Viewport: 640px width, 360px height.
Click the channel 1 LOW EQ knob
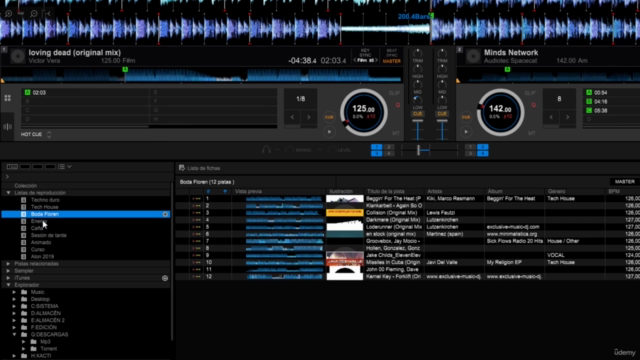(418, 100)
